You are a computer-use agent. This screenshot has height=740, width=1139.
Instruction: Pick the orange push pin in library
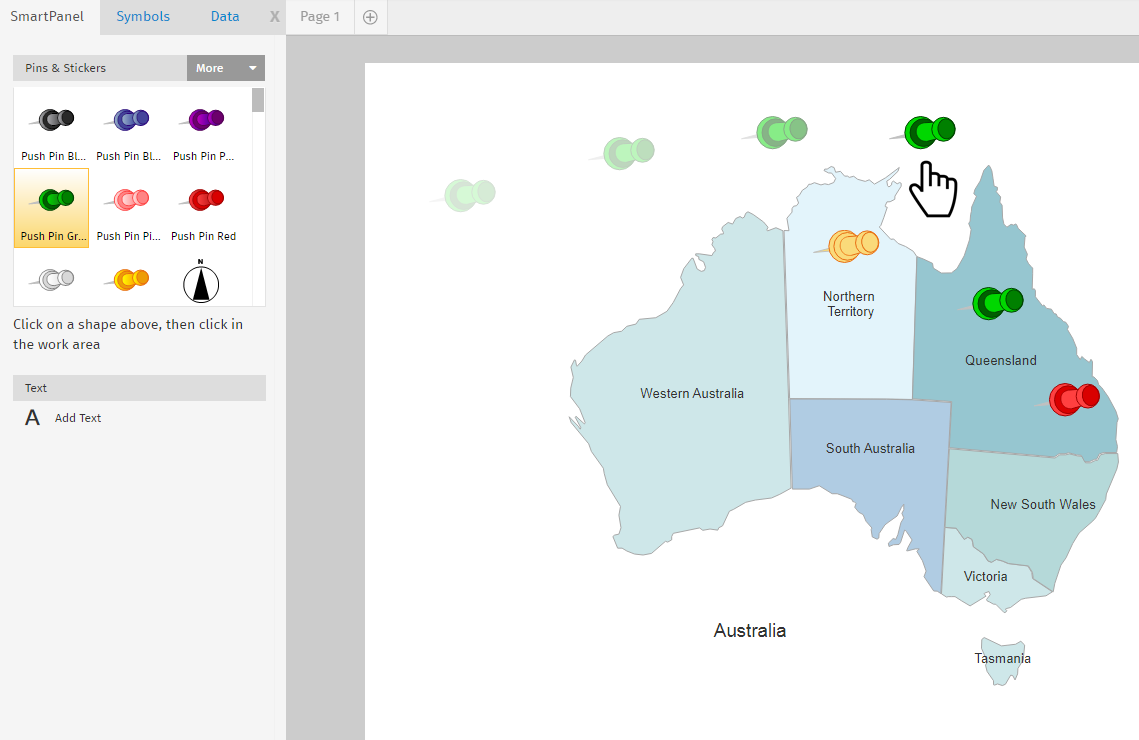[129, 280]
